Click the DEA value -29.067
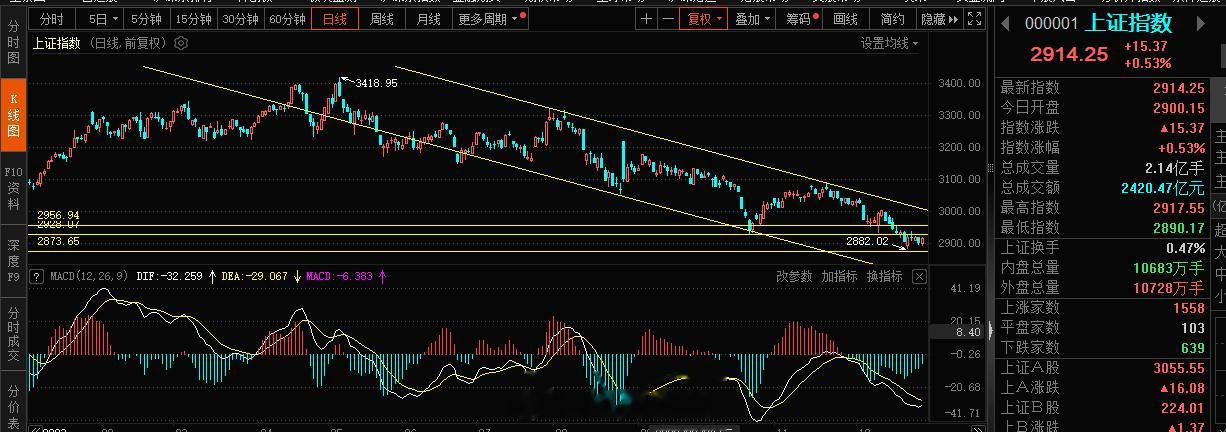The height and width of the screenshot is (432, 1226). click(266, 276)
